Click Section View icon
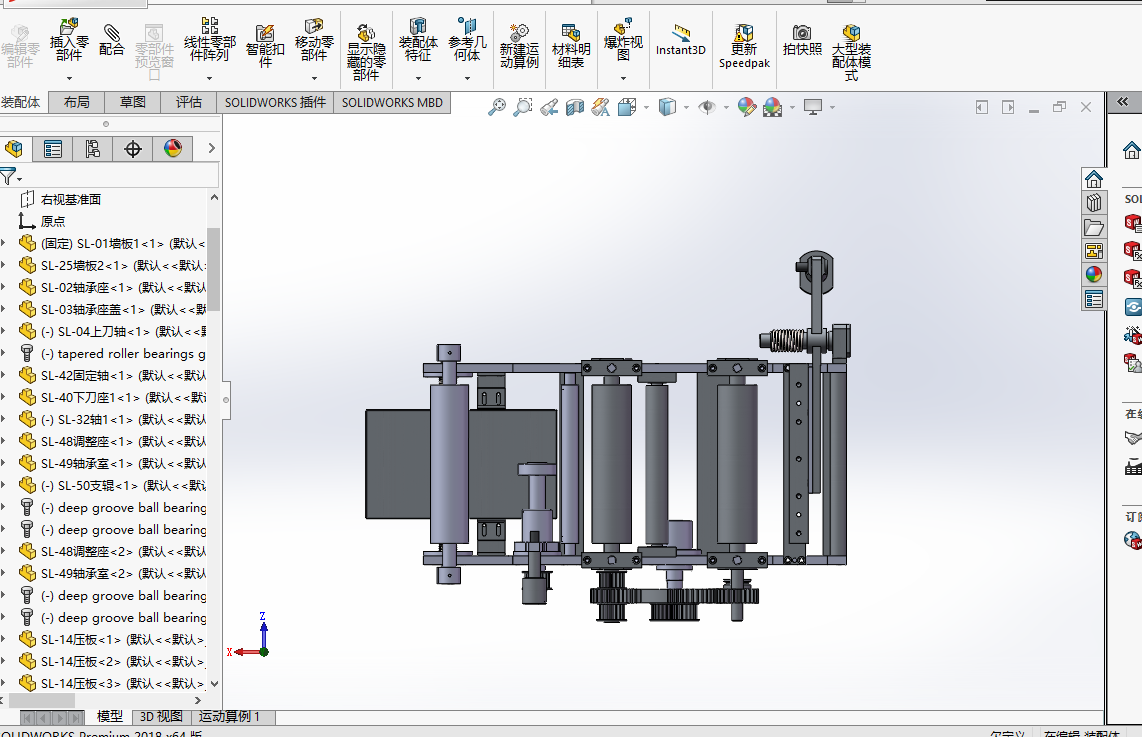The width and height of the screenshot is (1142, 737). coord(575,108)
